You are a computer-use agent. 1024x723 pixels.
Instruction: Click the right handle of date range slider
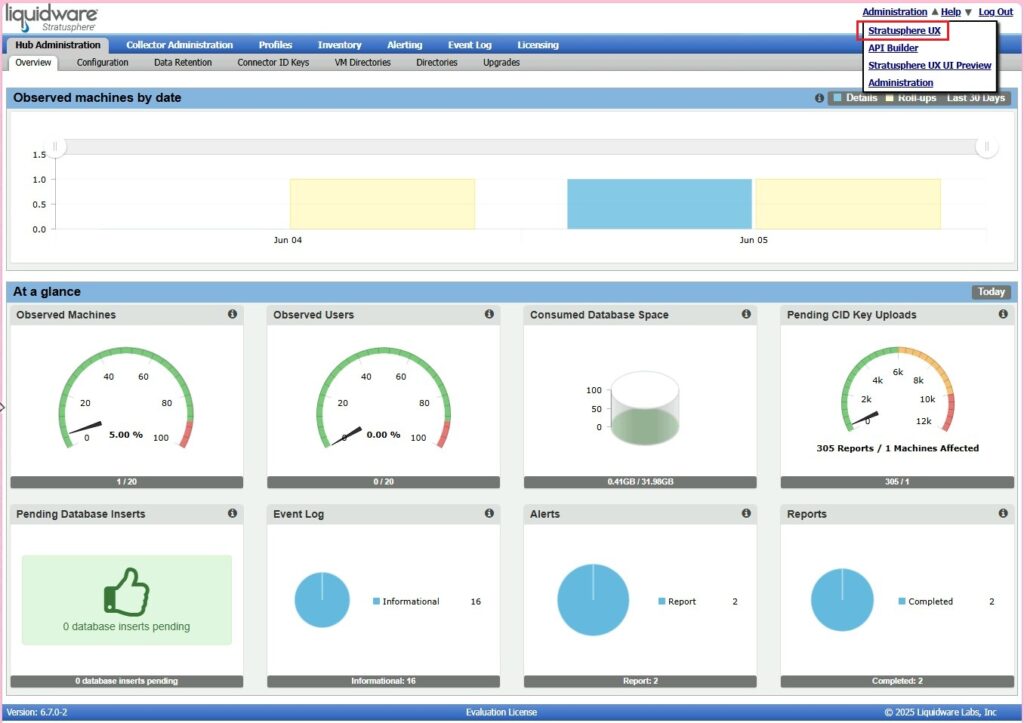(987, 146)
